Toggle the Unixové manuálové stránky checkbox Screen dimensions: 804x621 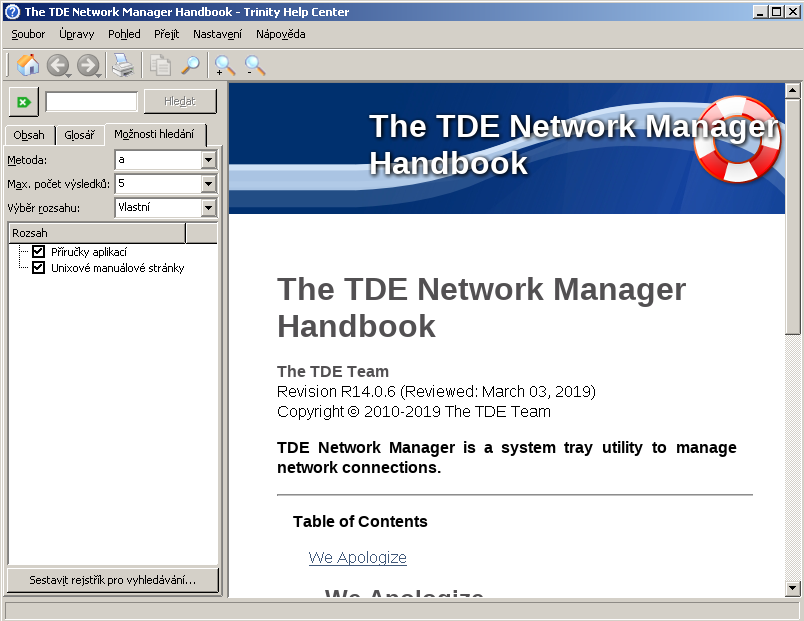click(38, 267)
